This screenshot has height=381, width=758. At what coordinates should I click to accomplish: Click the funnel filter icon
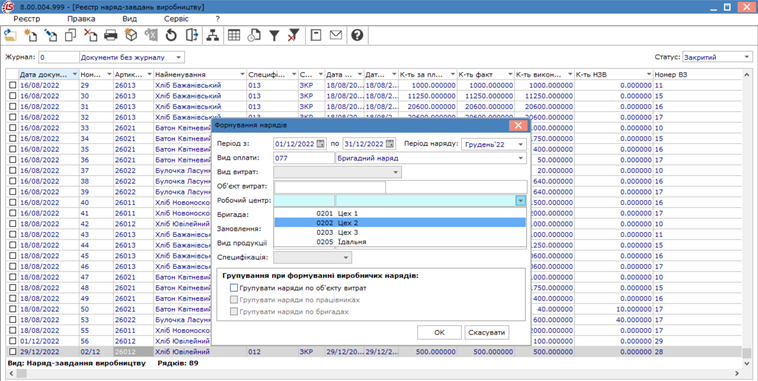[274, 35]
